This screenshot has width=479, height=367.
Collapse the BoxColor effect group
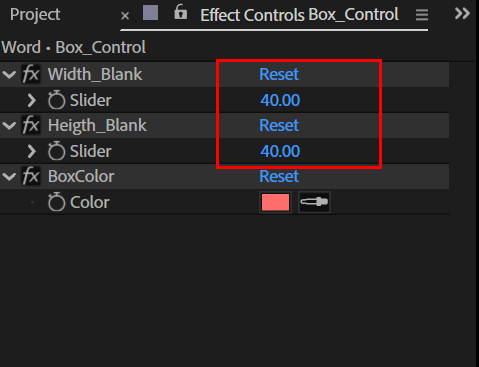(9, 176)
